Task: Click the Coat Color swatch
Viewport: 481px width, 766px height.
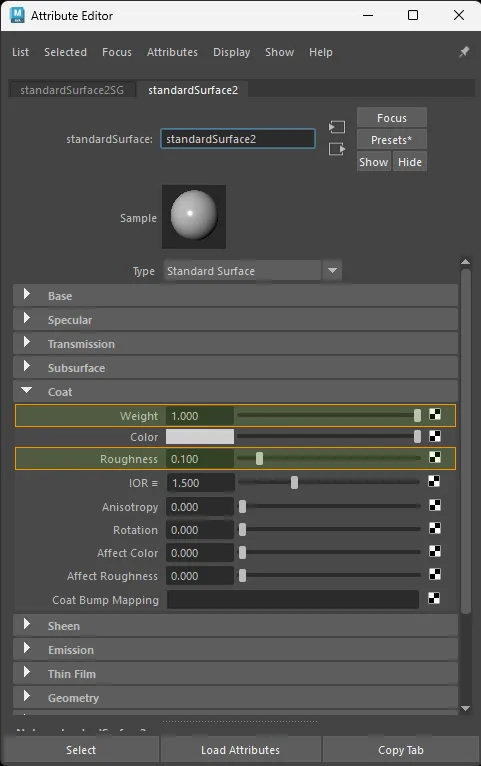Action: [x=200, y=436]
